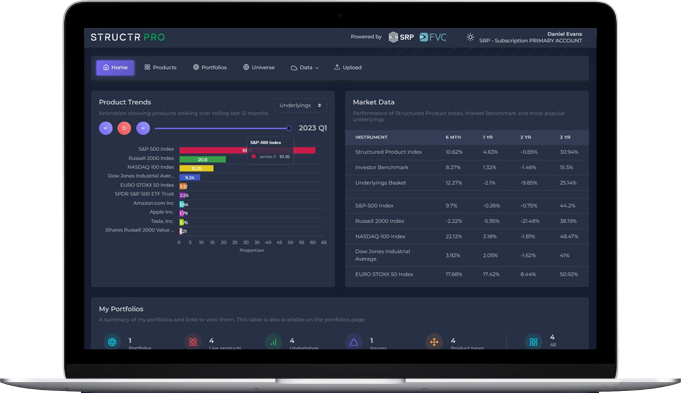Click the NASDAQ-100 Index yellow bar

click(x=196, y=168)
